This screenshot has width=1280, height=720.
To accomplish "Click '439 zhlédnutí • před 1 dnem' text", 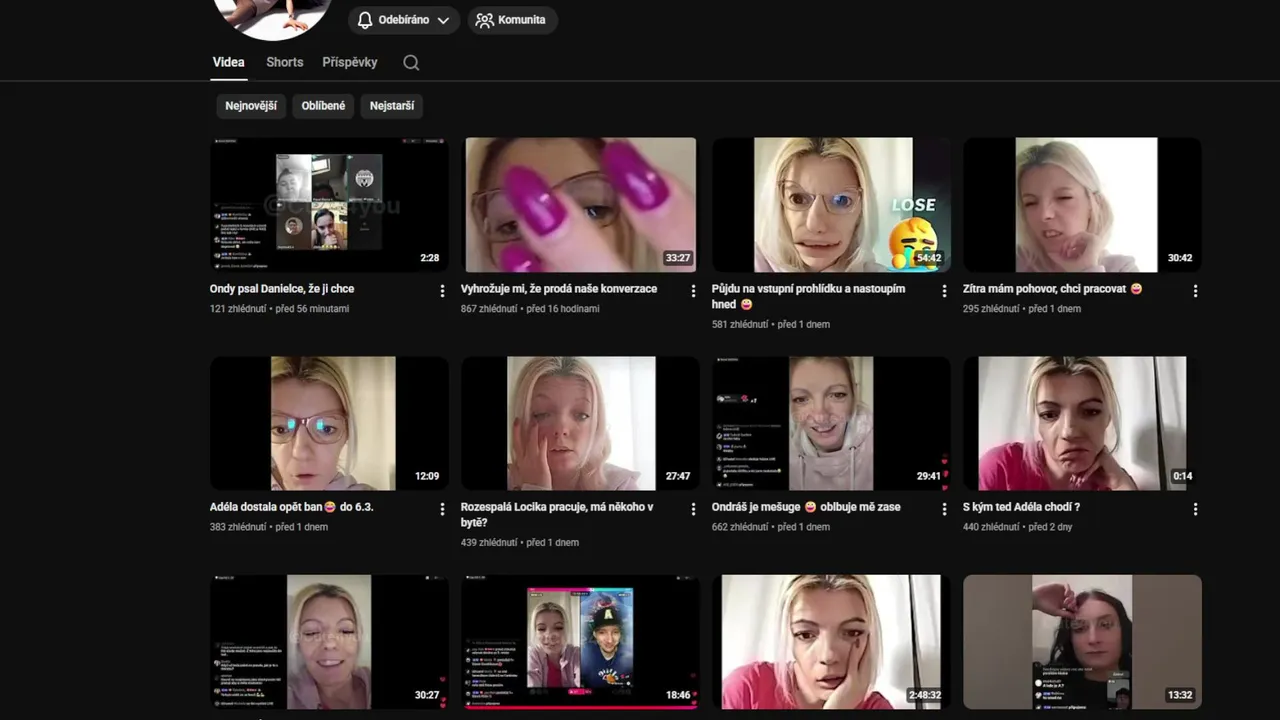I will click(520, 543).
